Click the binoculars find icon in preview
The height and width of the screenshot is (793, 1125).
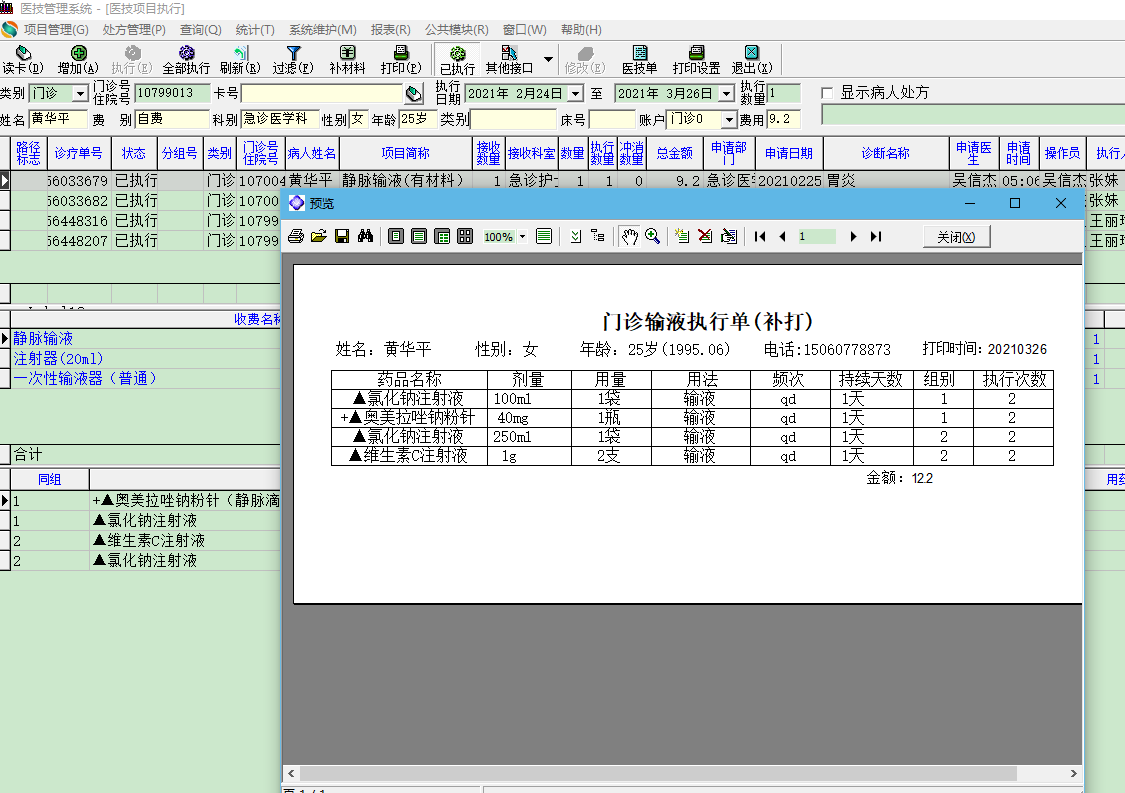coord(365,236)
